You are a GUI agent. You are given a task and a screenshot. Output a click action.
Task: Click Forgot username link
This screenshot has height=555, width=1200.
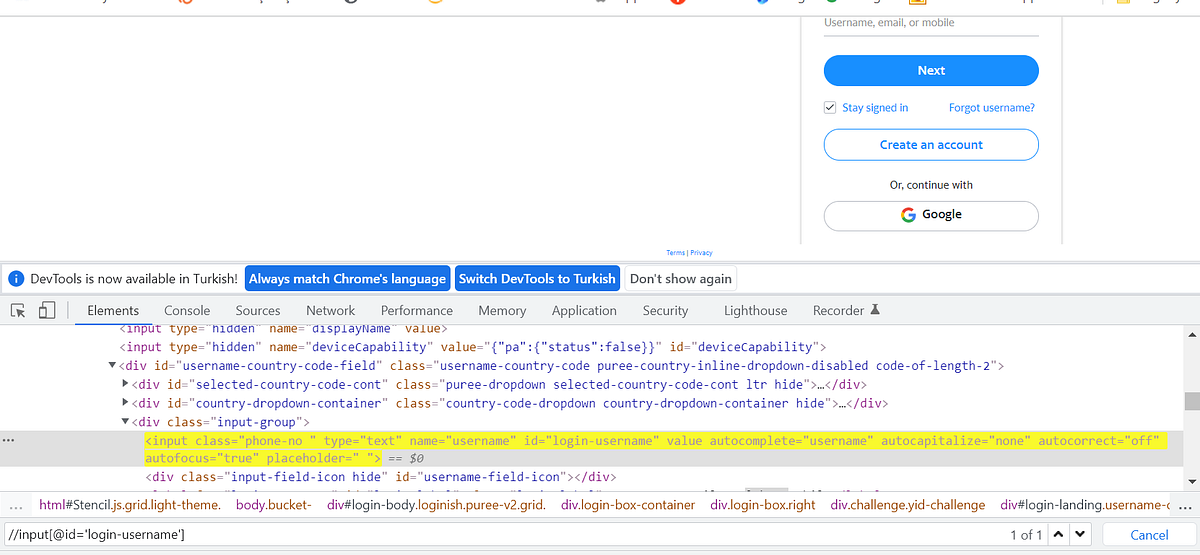991,108
